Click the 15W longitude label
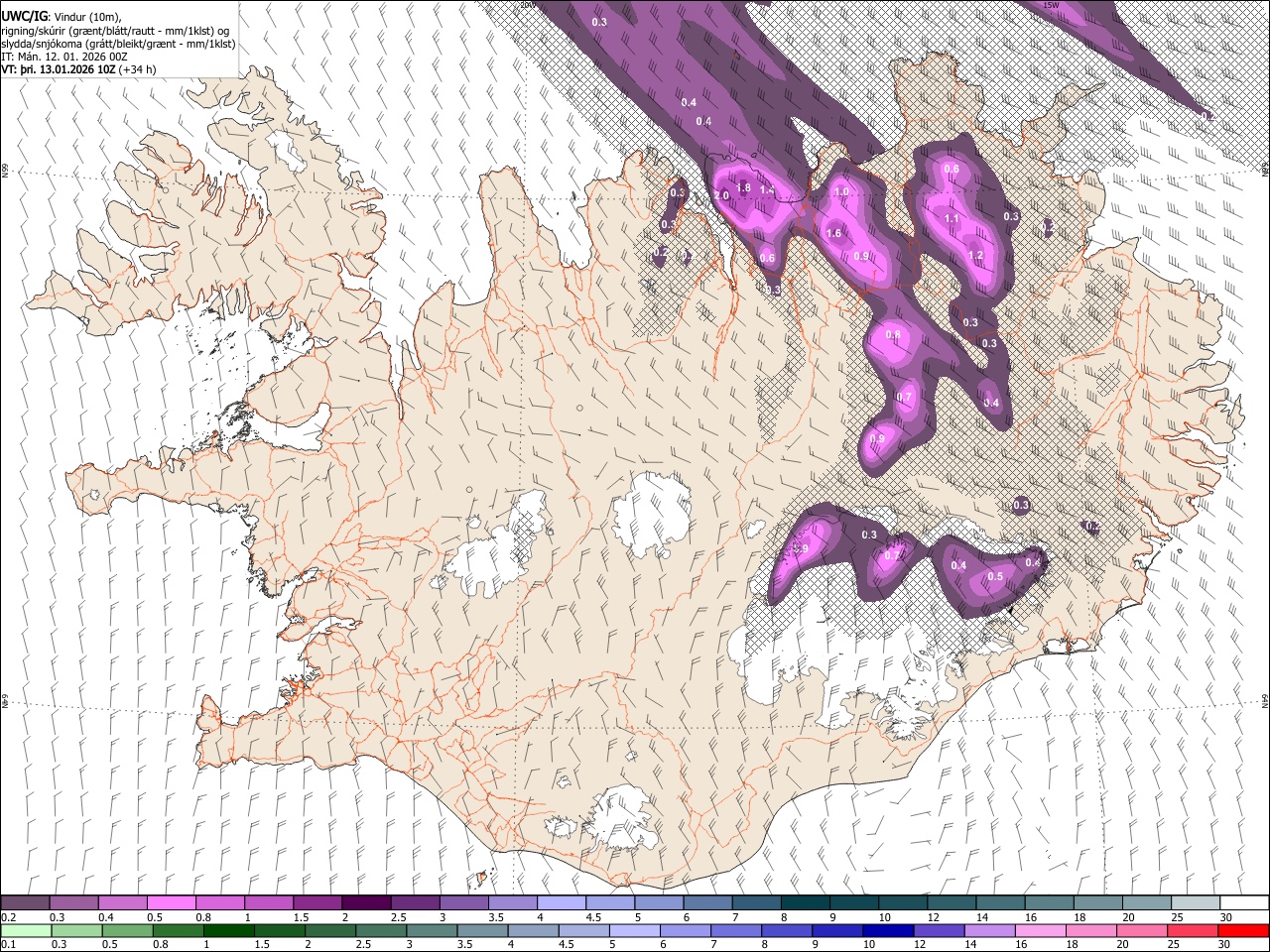Screen dimensions: 1270x952 tap(1052, 5)
